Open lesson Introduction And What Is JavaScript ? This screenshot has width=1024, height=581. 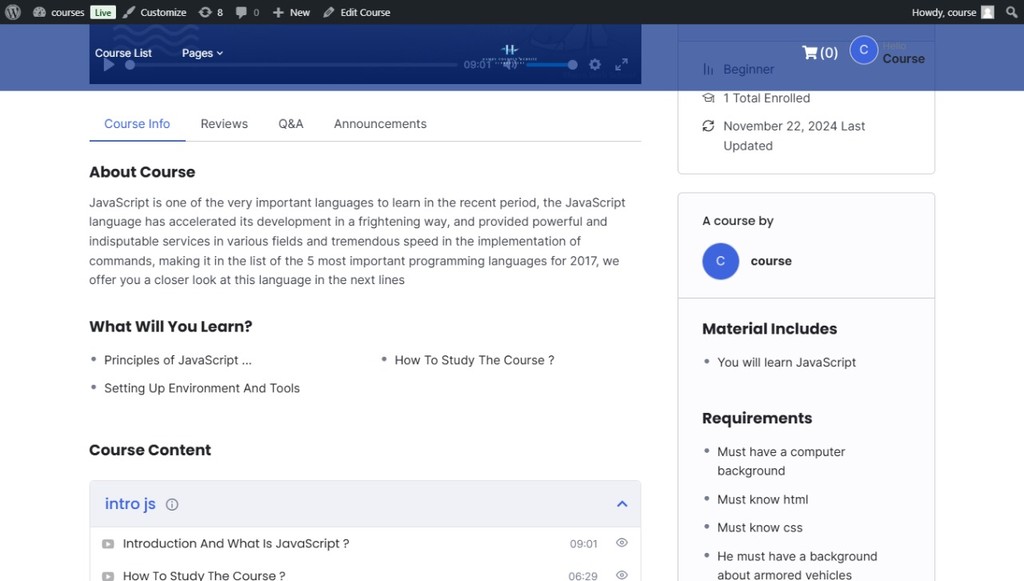click(x=236, y=543)
